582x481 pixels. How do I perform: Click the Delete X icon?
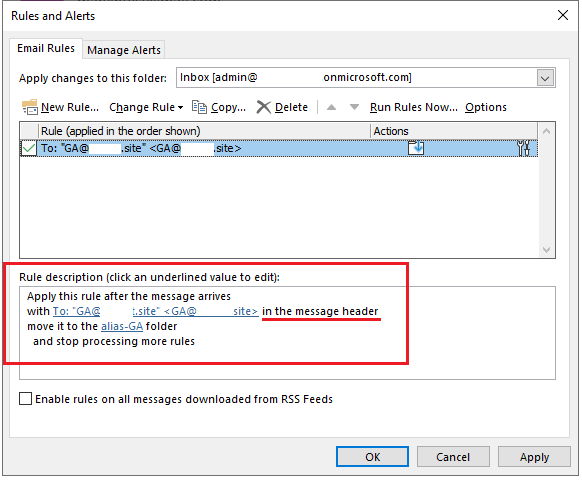[x=264, y=107]
